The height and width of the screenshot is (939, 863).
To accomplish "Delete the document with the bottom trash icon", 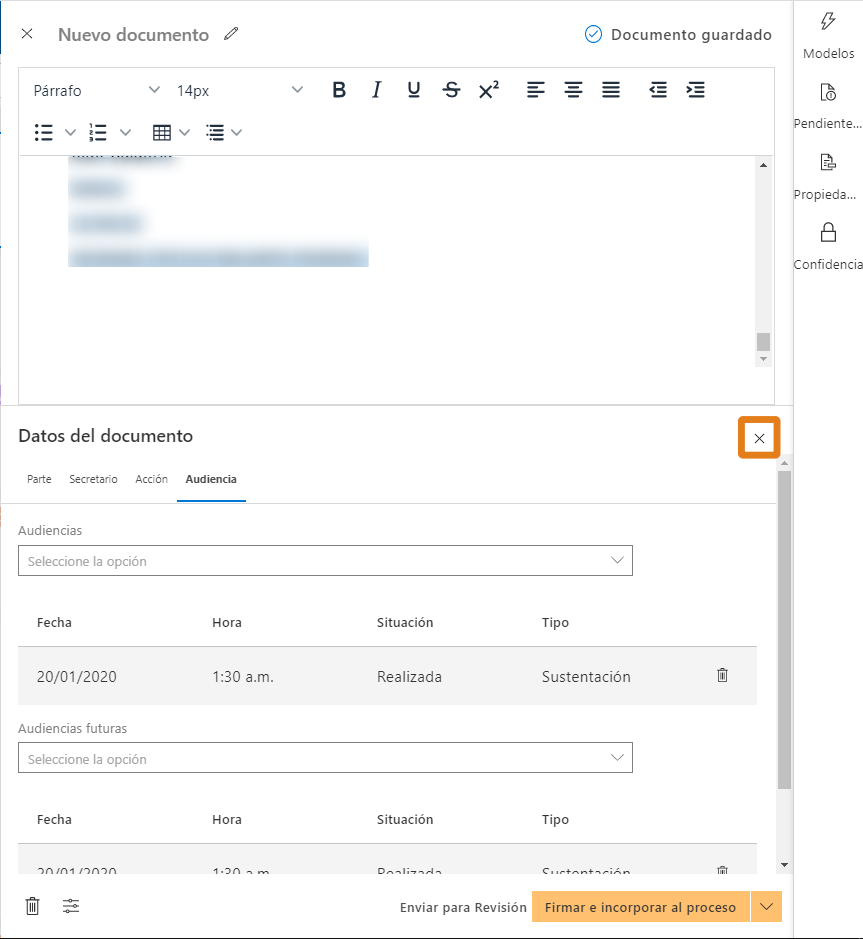I will pyautogui.click(x=32, y=906).
